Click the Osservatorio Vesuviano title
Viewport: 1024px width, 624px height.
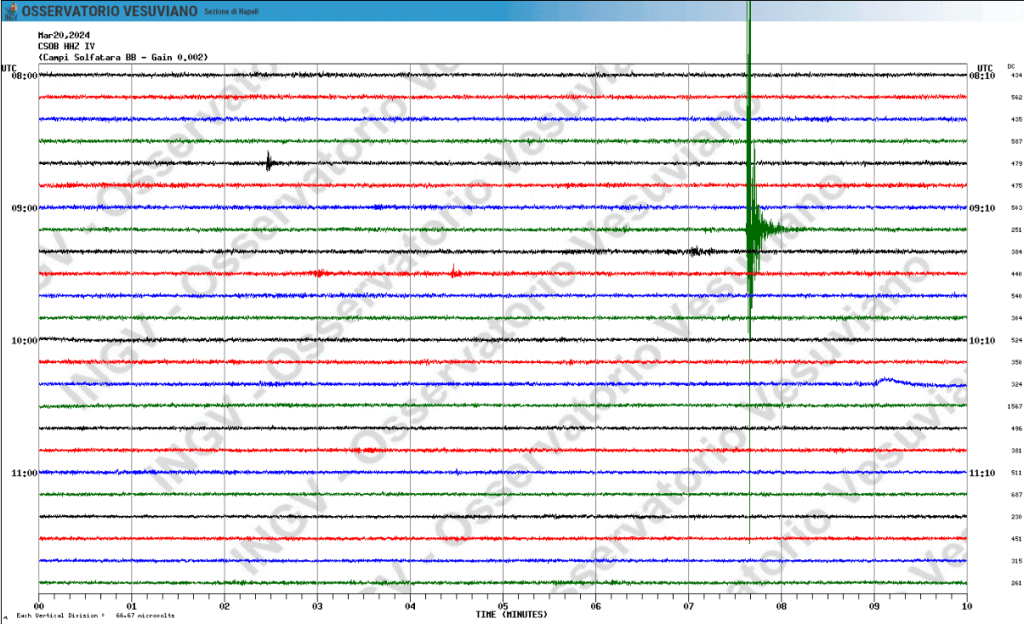(109, 10)
